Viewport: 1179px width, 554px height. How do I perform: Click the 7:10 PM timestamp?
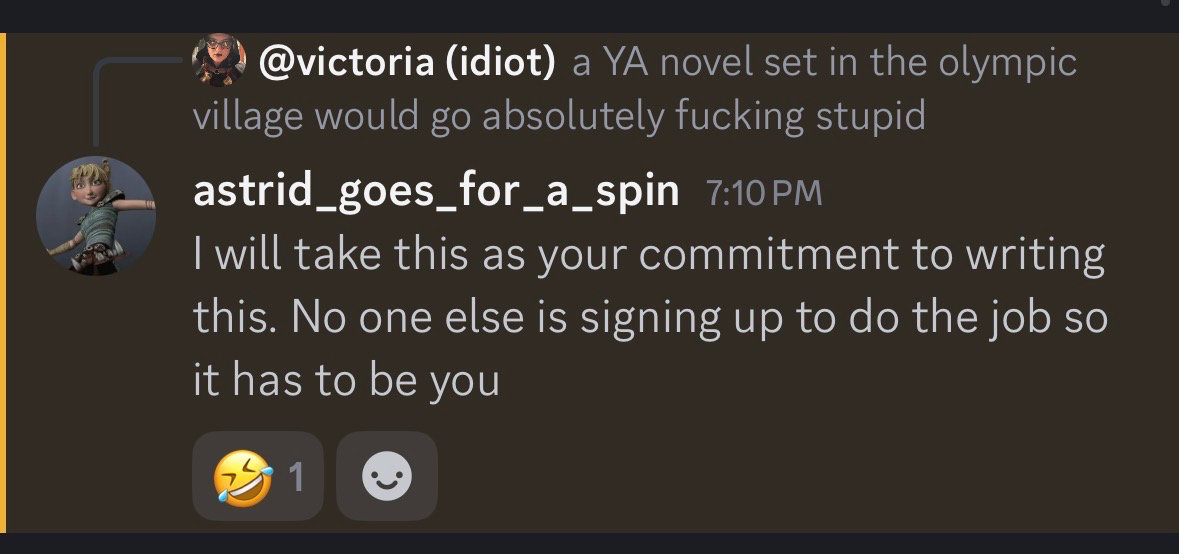point(764,192)
